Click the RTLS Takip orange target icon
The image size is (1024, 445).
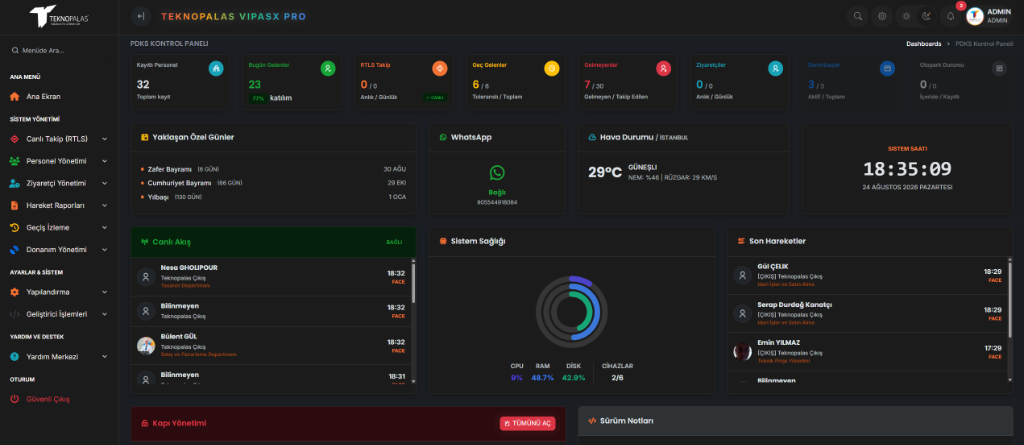[x=440, y=68]
